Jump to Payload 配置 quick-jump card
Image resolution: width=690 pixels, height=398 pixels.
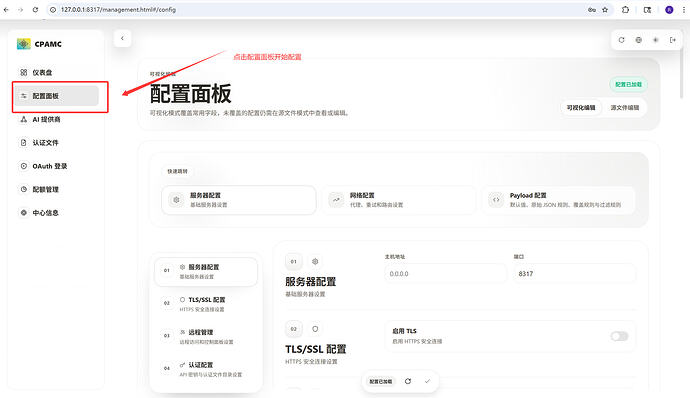[x=559, y=200]
